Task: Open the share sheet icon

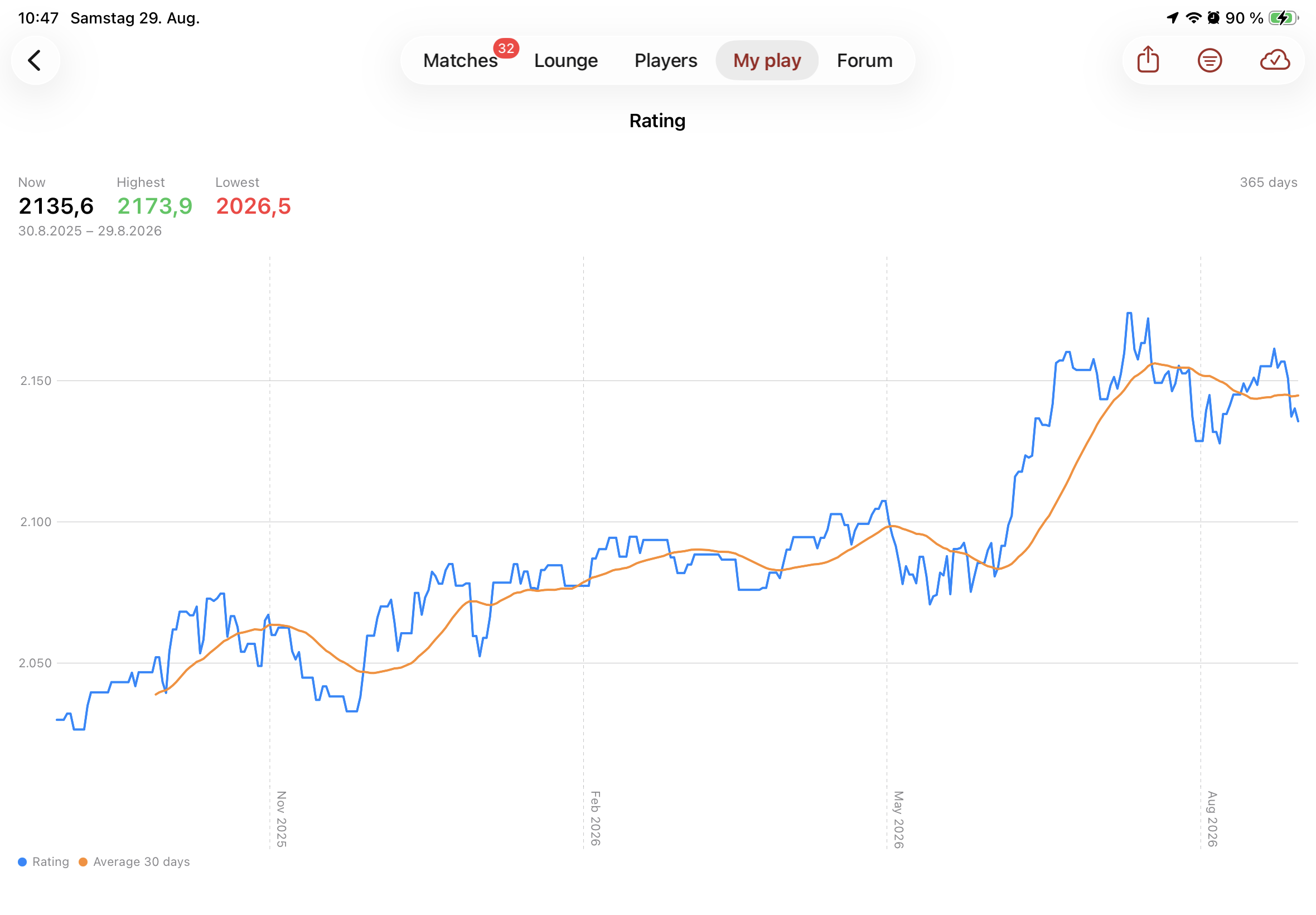Action: click(x=1148, y=60)
